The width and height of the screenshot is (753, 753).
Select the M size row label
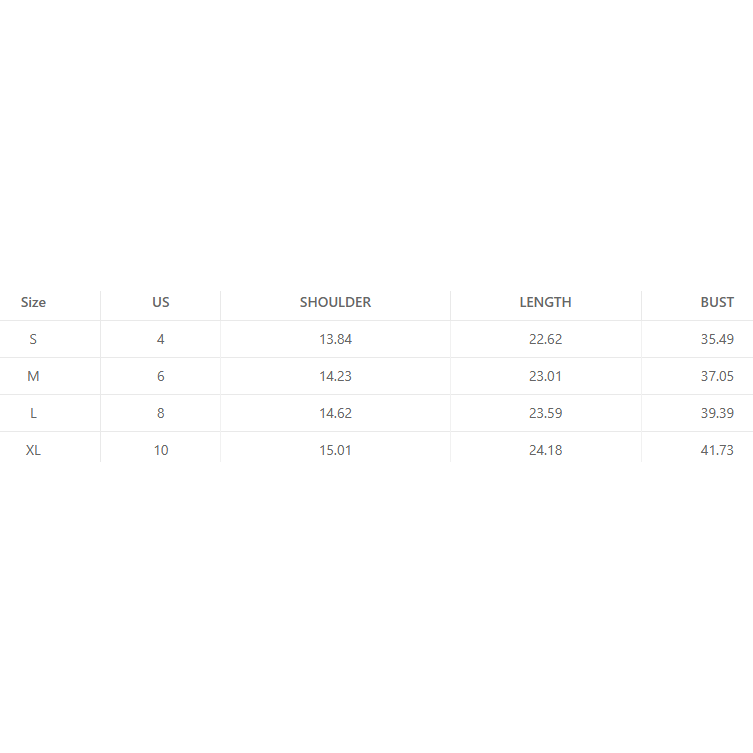33,376
